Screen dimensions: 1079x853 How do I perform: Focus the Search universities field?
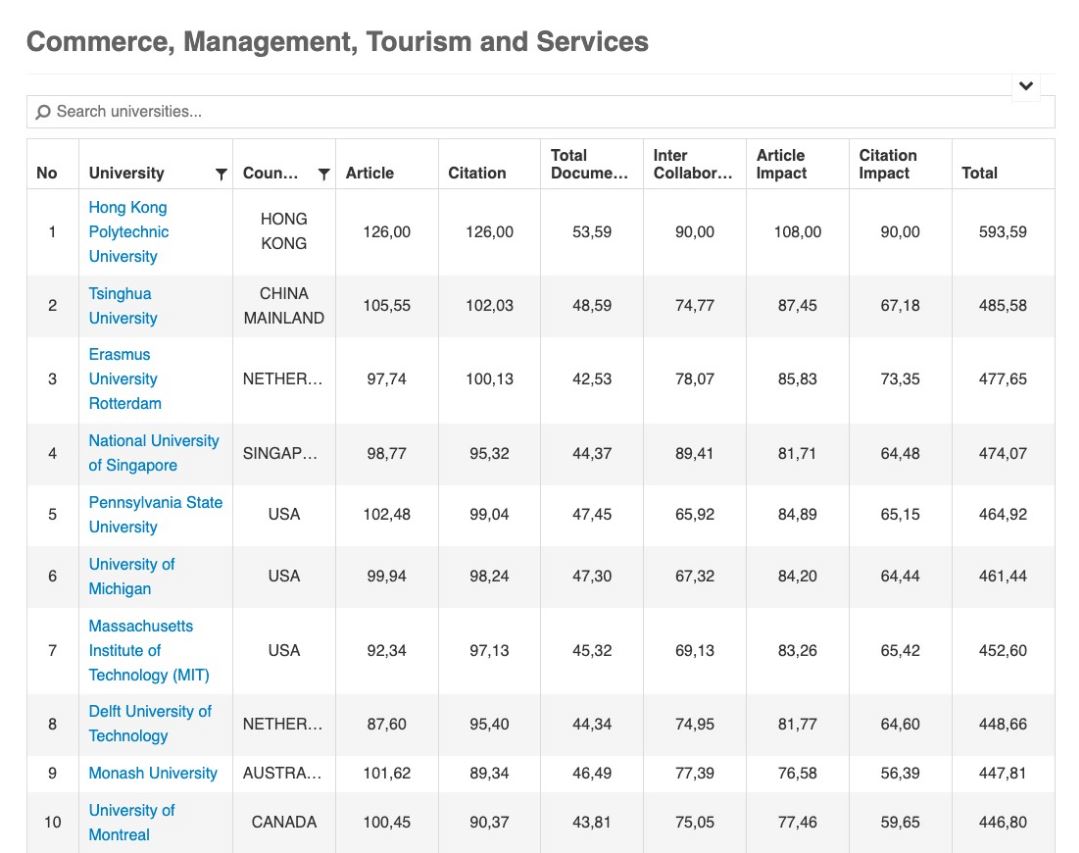(540, 111)
